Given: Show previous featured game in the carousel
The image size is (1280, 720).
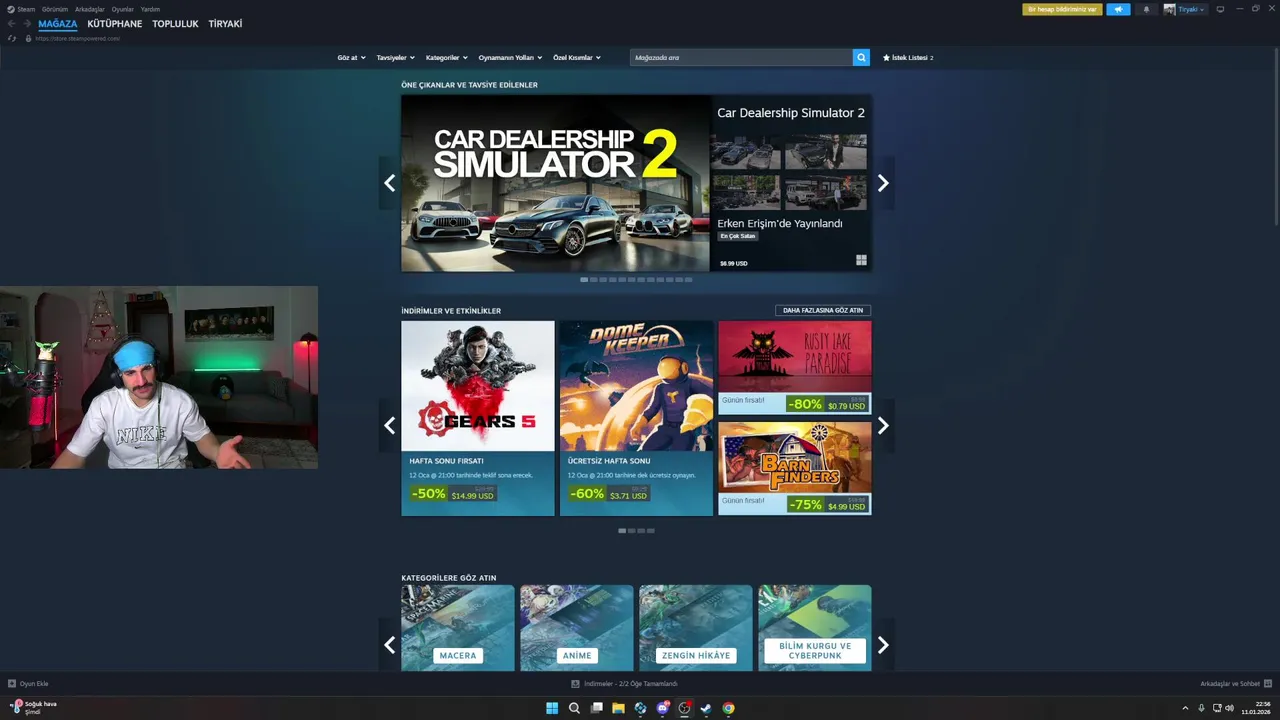Looking at the screenshot, I should (x=390, y=183).
